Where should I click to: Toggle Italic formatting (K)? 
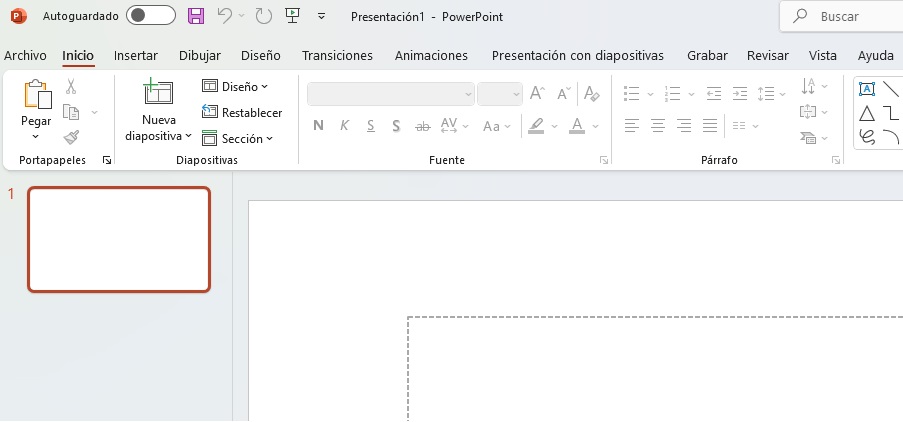pyautogui.click(x=344, y=126)
